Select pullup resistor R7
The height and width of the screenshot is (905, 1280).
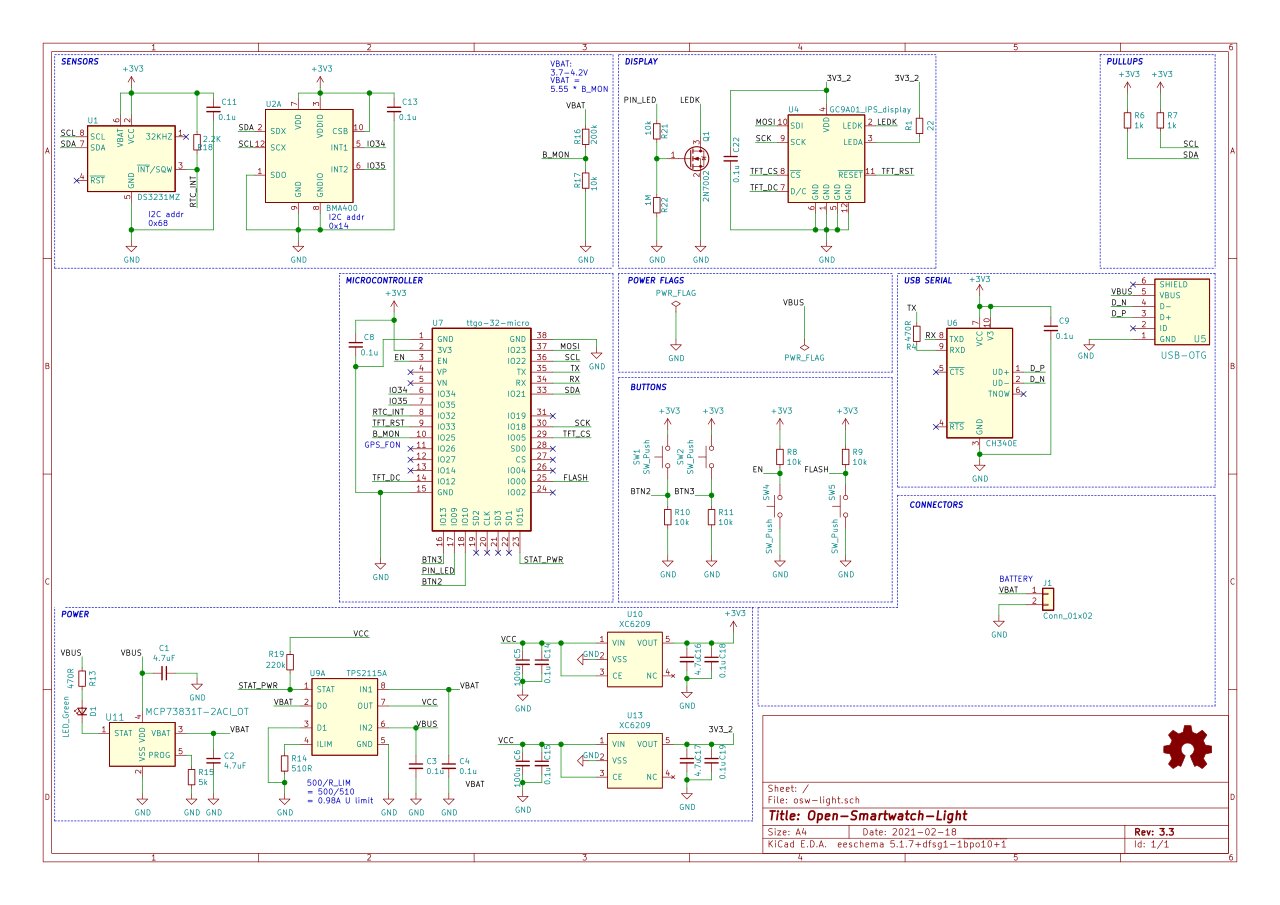click(x=1159, y=120)
